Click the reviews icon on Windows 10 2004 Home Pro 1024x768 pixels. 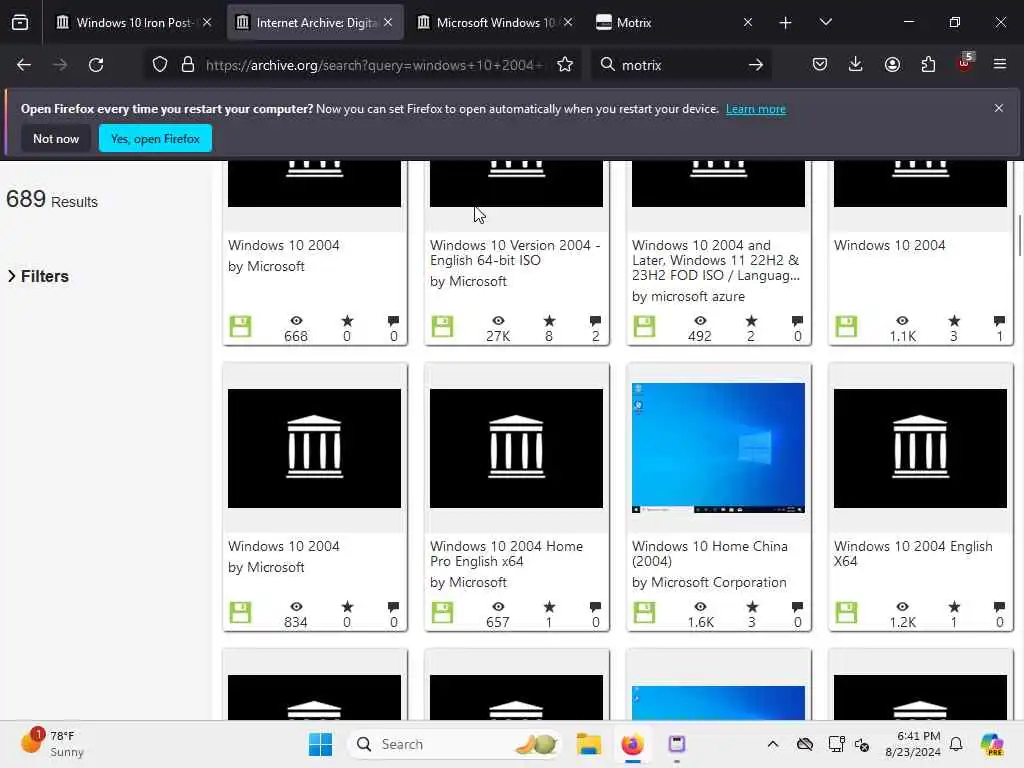(595, 607)
